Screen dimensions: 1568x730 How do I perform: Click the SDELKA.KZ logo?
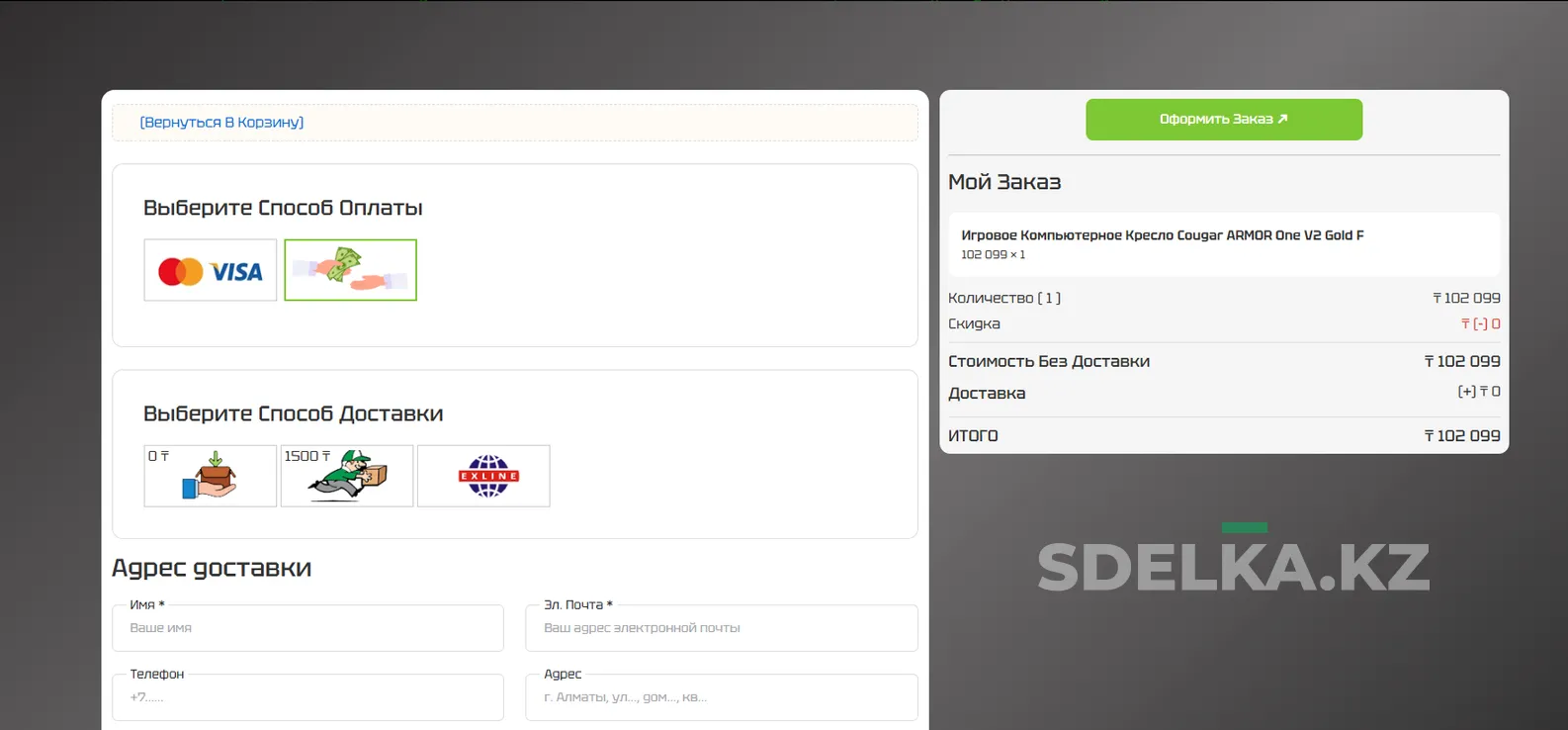point(1233,566)
